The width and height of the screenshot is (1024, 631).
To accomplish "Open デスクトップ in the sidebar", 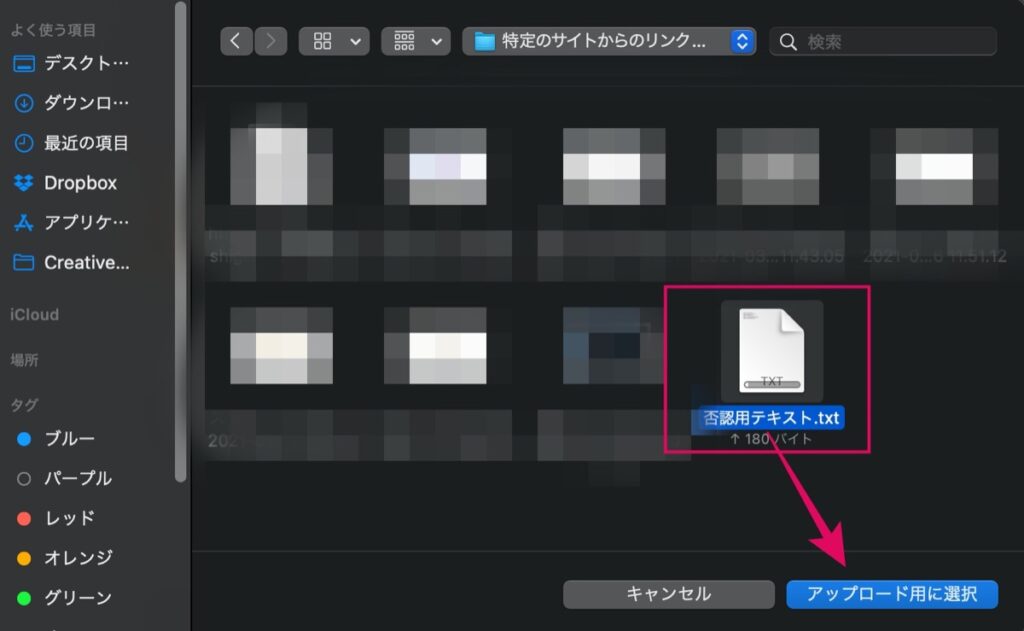I will click(86, 63).
